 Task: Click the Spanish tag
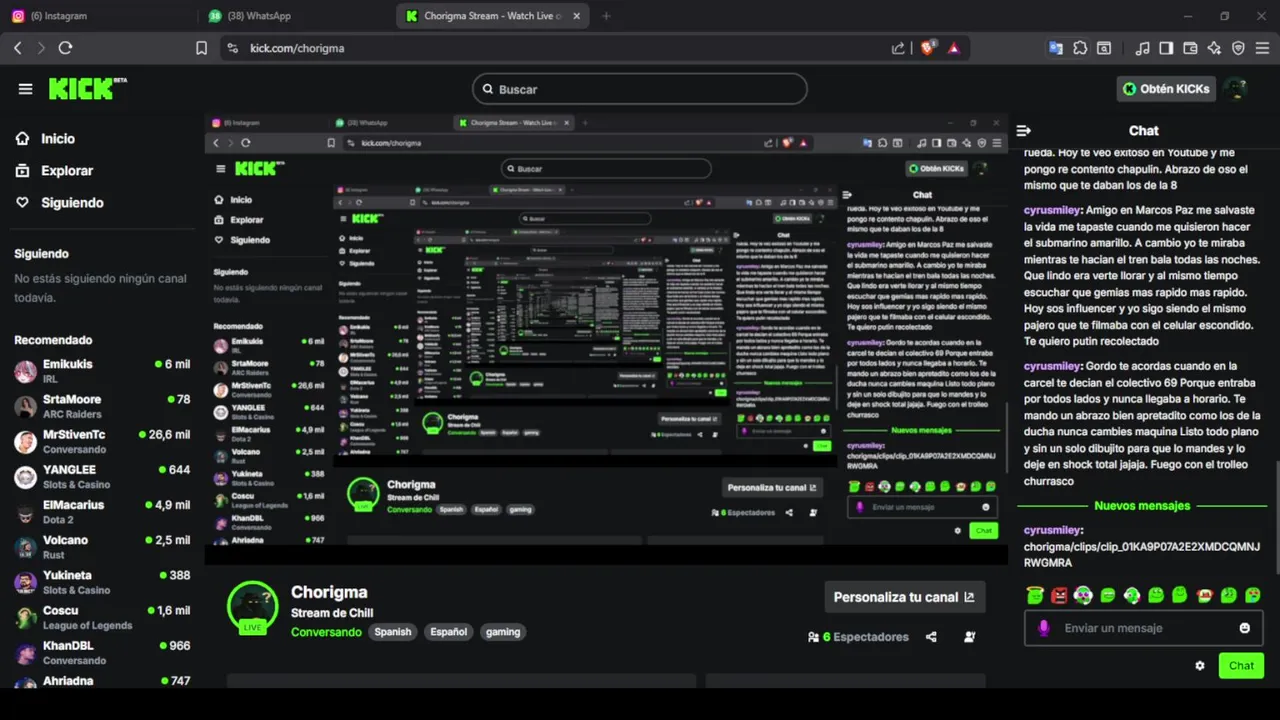click(393, 632)
